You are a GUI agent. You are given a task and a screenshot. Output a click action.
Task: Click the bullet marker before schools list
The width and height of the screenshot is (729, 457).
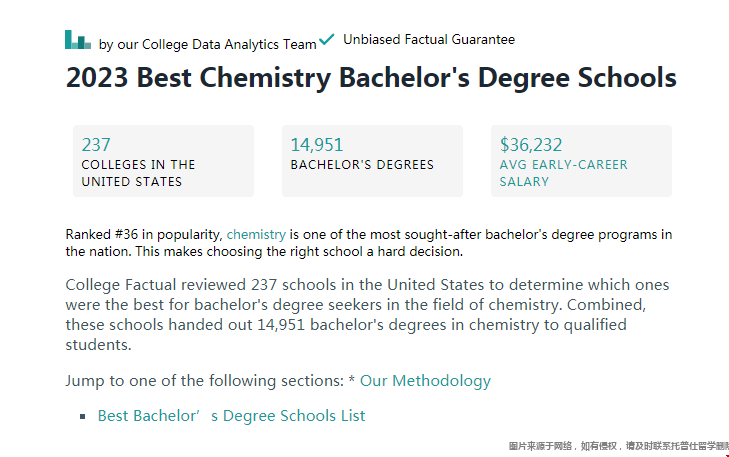pos(82,417)
